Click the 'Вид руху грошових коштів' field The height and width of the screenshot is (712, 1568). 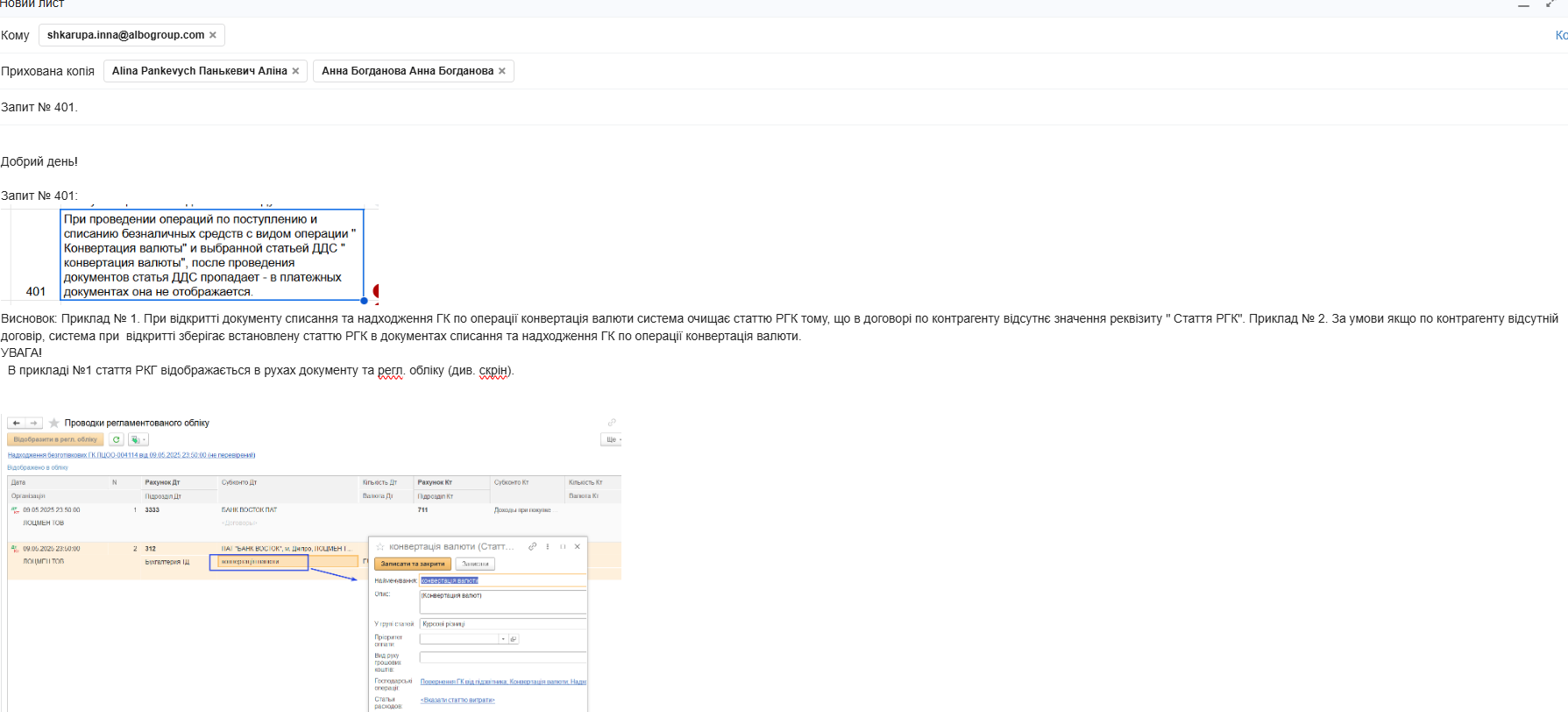(503, 657)
